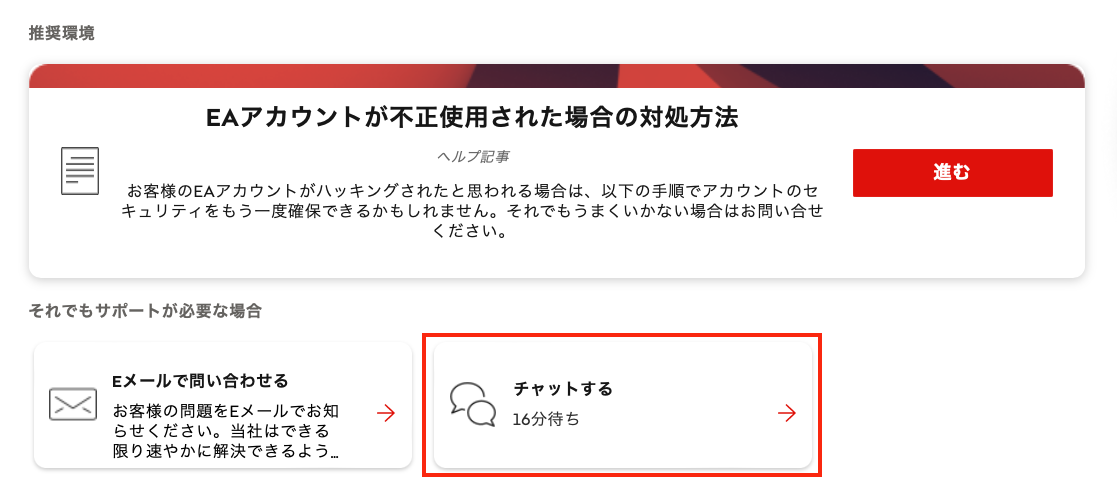Click the それでもサポートが必要な場合 heading
1117x504 pixels.
145,311
